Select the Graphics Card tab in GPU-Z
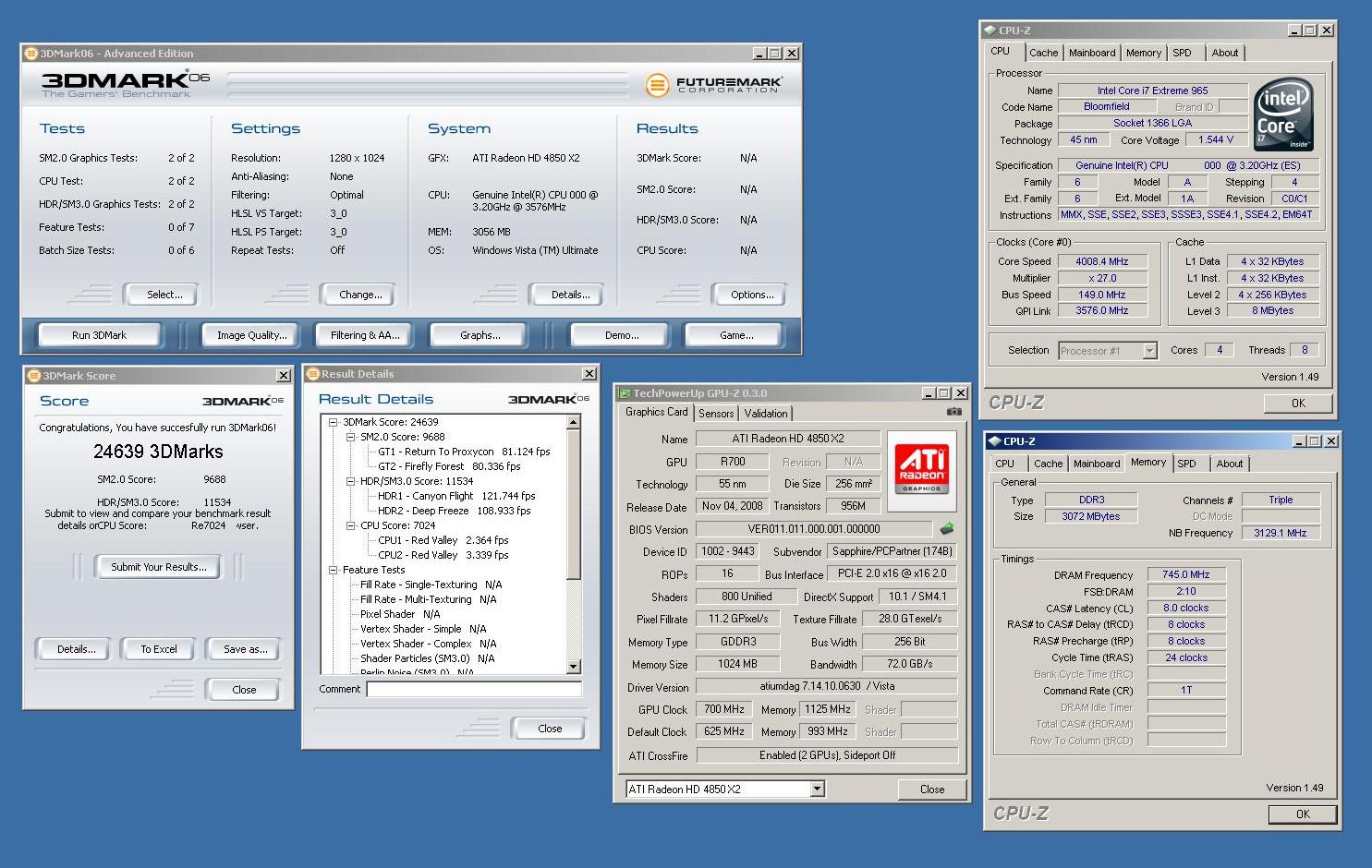The width and height of the screenshot is (1372, 868). pos(656,412)
